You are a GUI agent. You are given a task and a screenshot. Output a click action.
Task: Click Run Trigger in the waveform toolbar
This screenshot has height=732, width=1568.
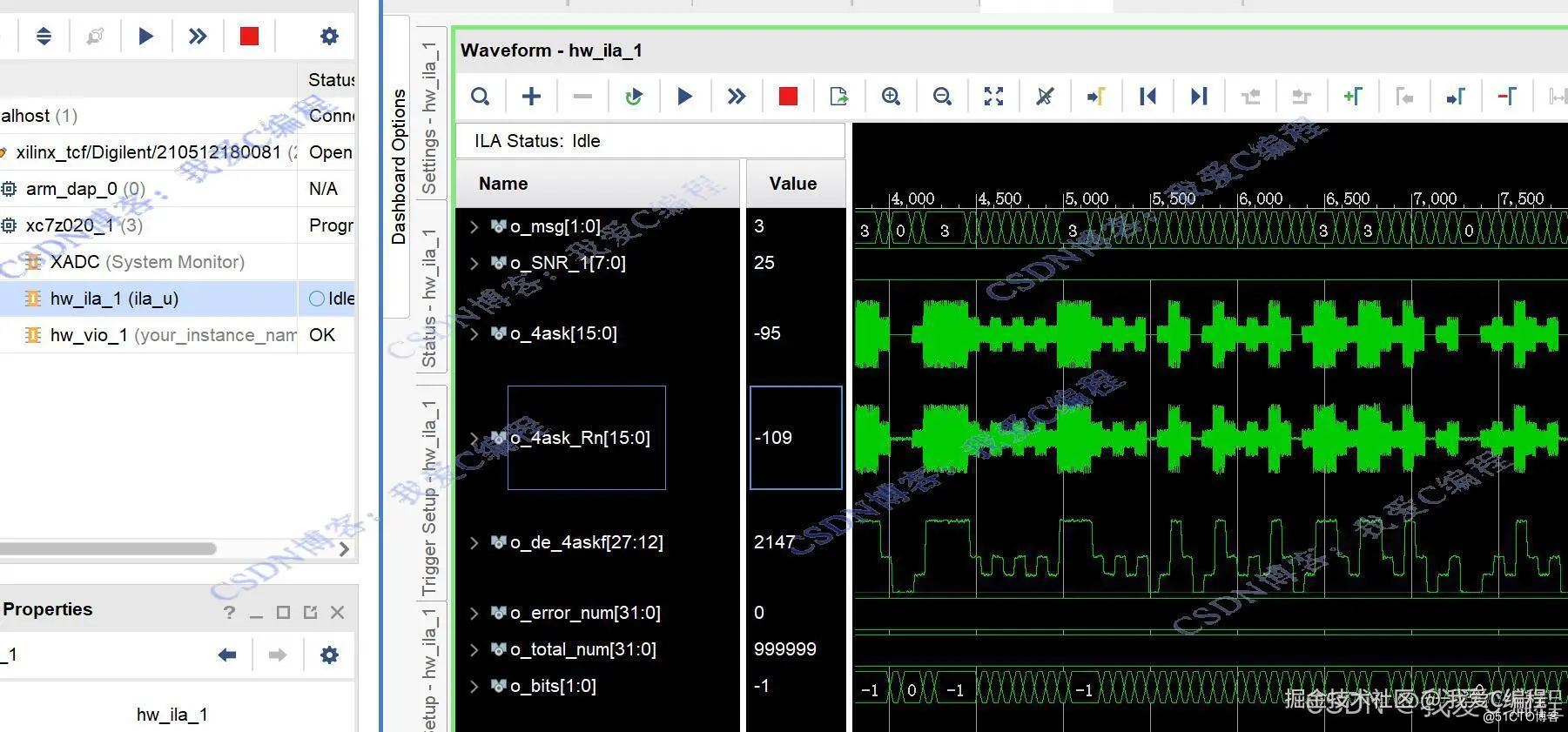click(x=684, y=97)
